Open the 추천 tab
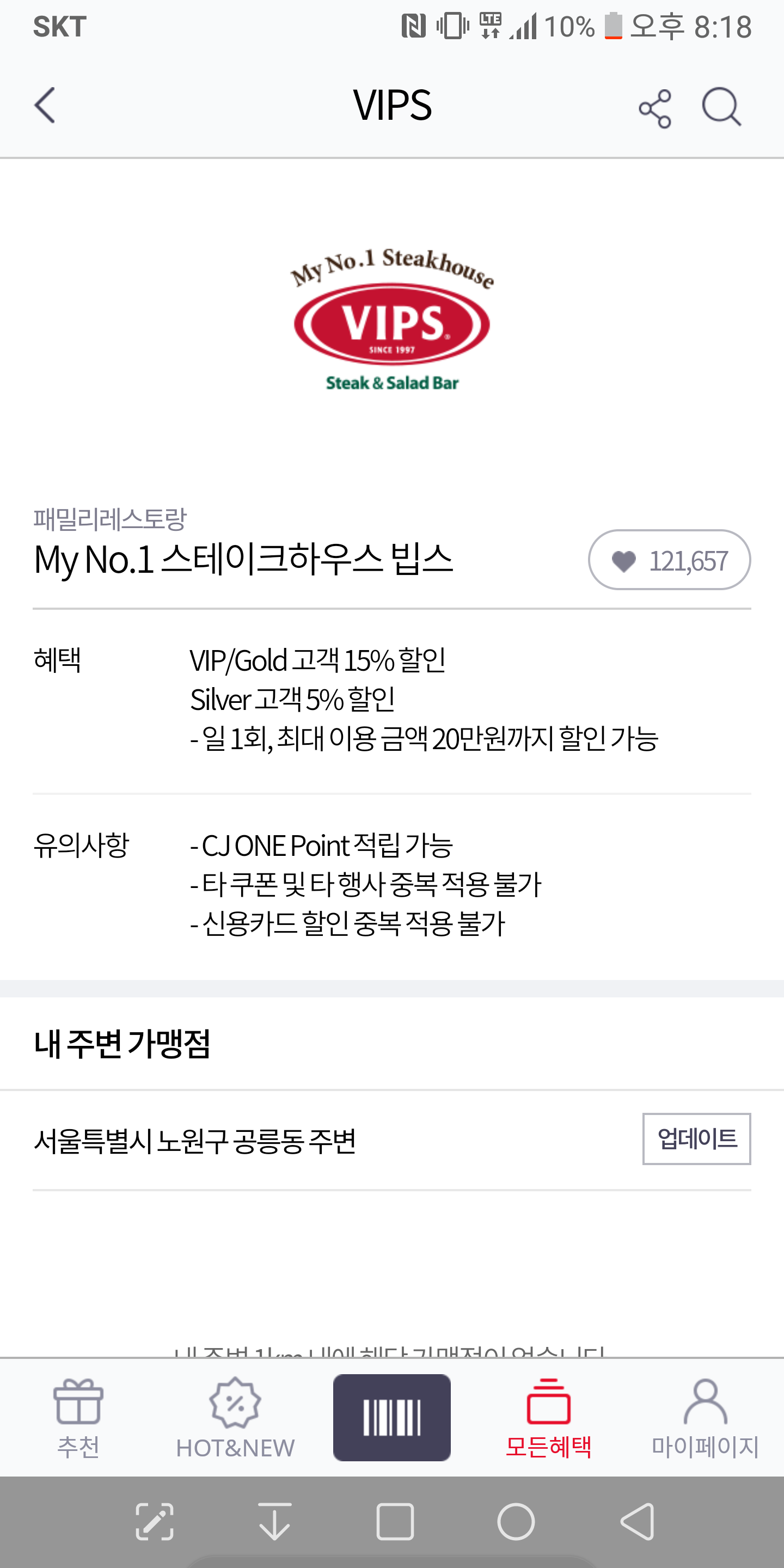Viewport: 784px width, 1568px height. point(78,1418)
